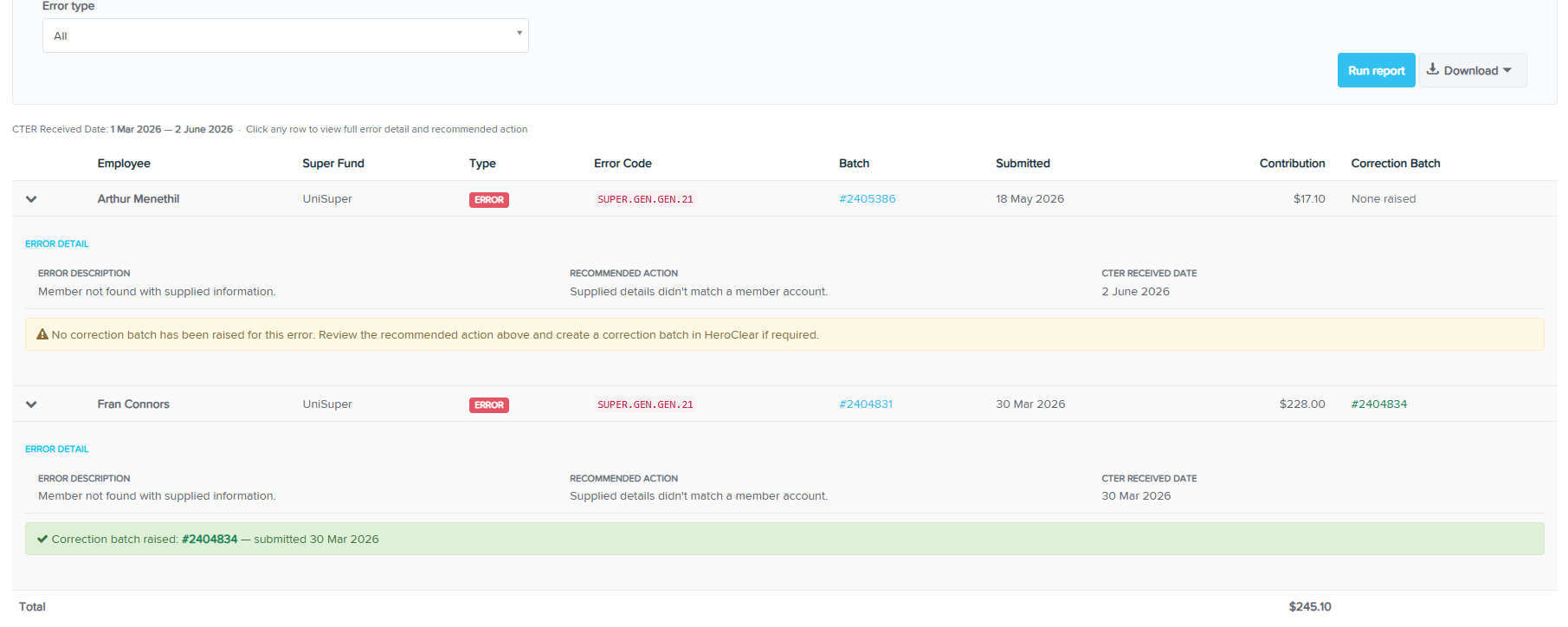Collapse the Fran Connors row chevron
Viewport: 1568px width, 627px height.
click(x=31, y=404)
